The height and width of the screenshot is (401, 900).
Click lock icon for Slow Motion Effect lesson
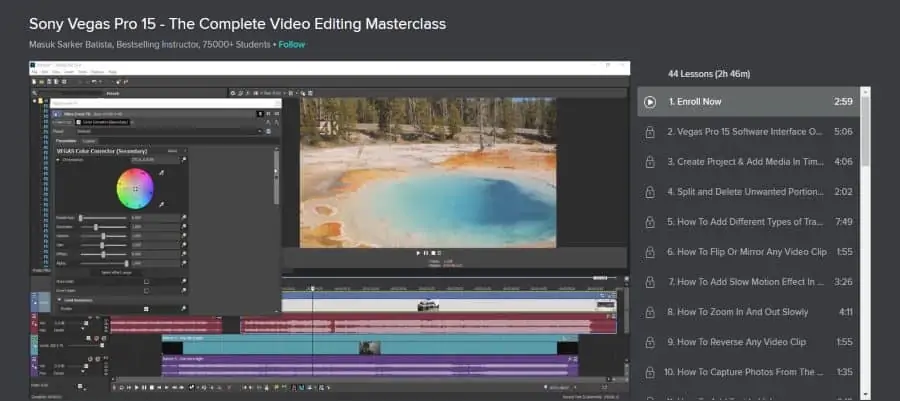tap(650, 282)
